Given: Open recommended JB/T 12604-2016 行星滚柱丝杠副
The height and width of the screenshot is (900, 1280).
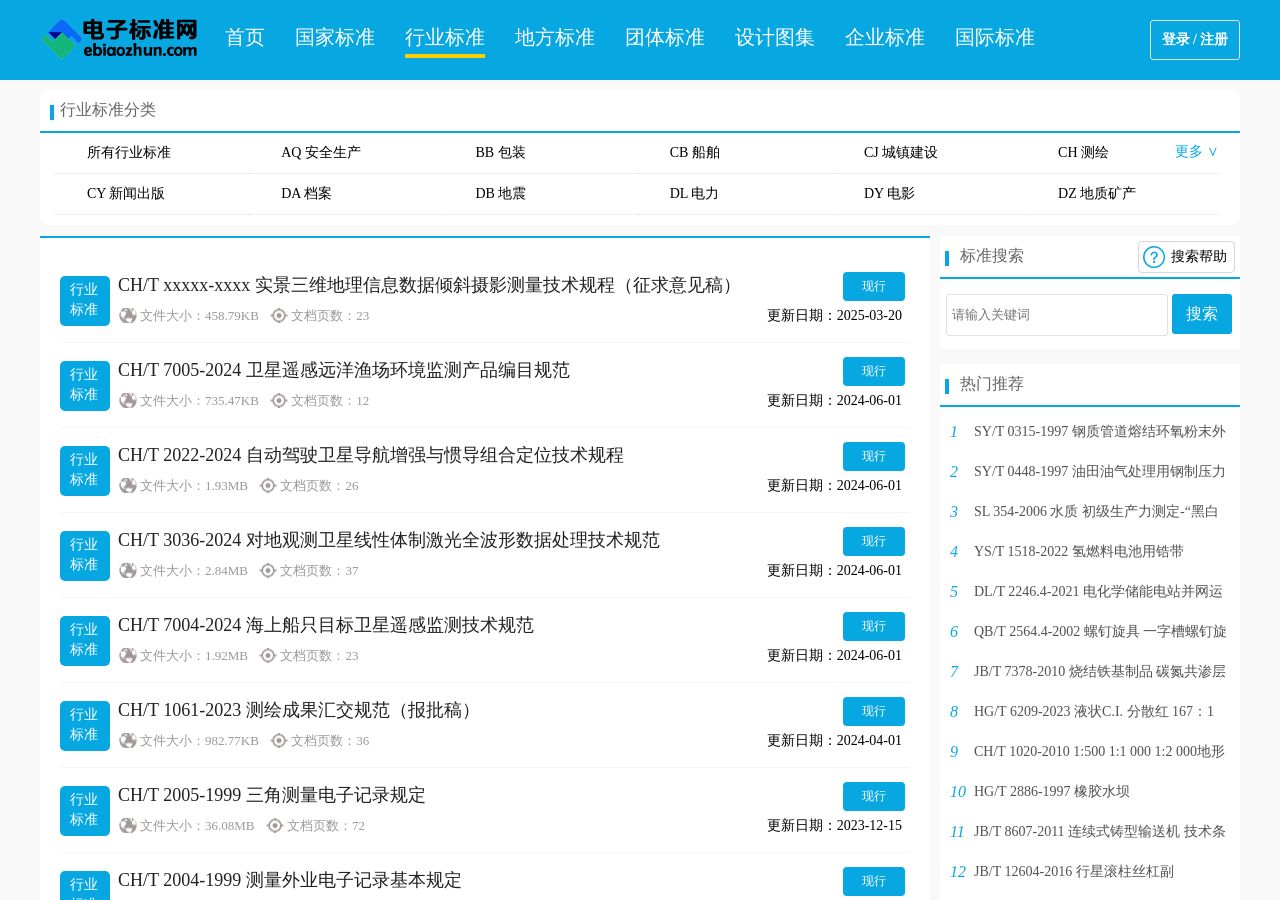Looking at the screenshot, I should click(x=1074, y=872).
